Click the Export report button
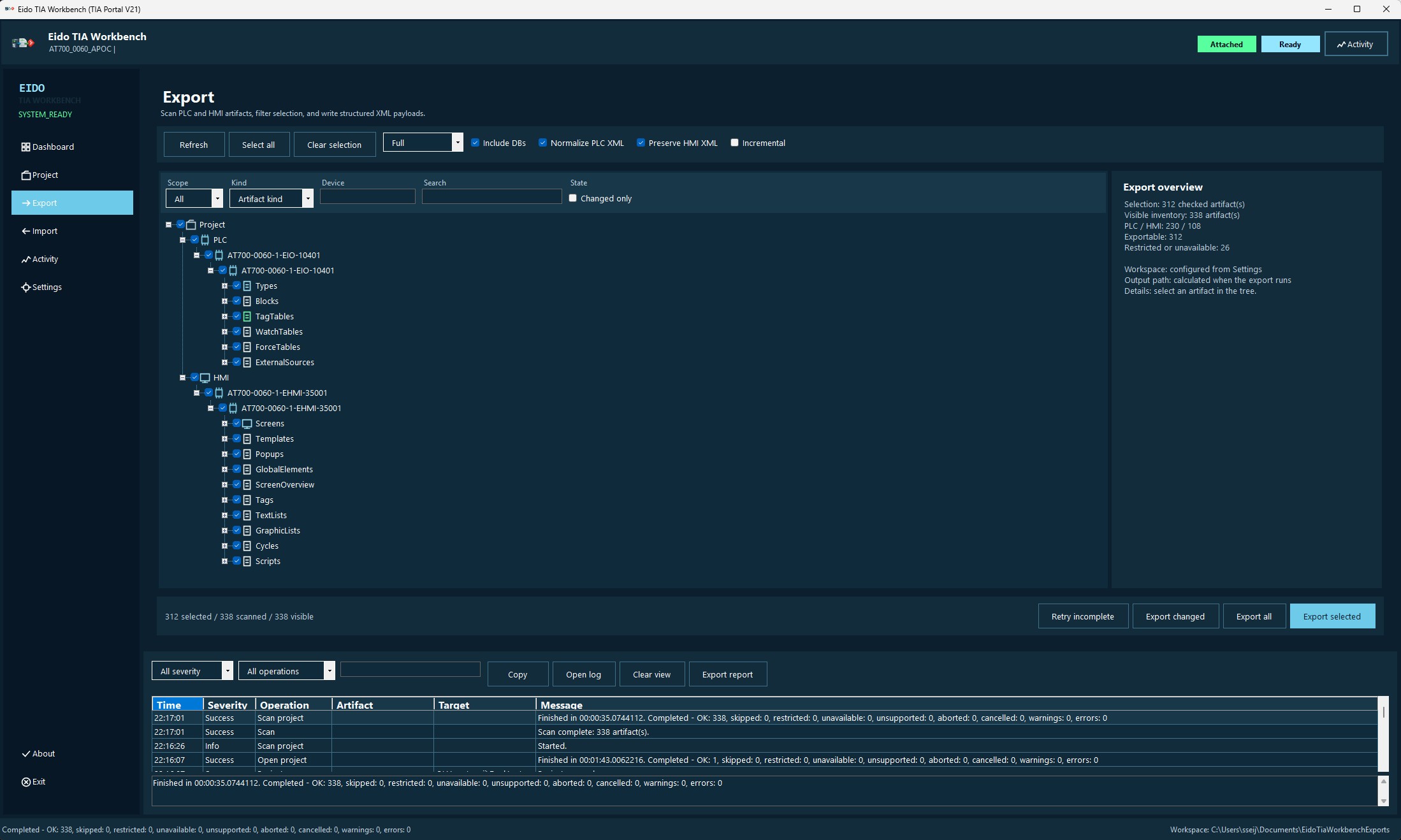 (727, 674)
